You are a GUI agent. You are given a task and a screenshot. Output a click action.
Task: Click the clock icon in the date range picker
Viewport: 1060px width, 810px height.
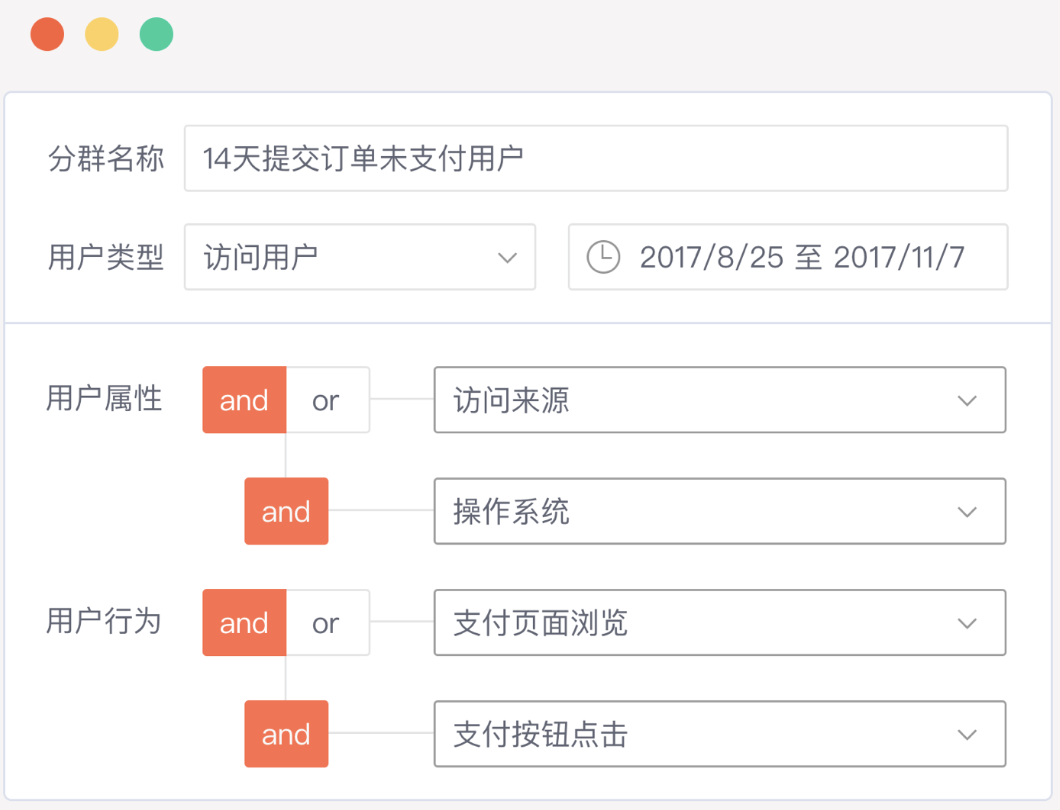coord(601,257)
